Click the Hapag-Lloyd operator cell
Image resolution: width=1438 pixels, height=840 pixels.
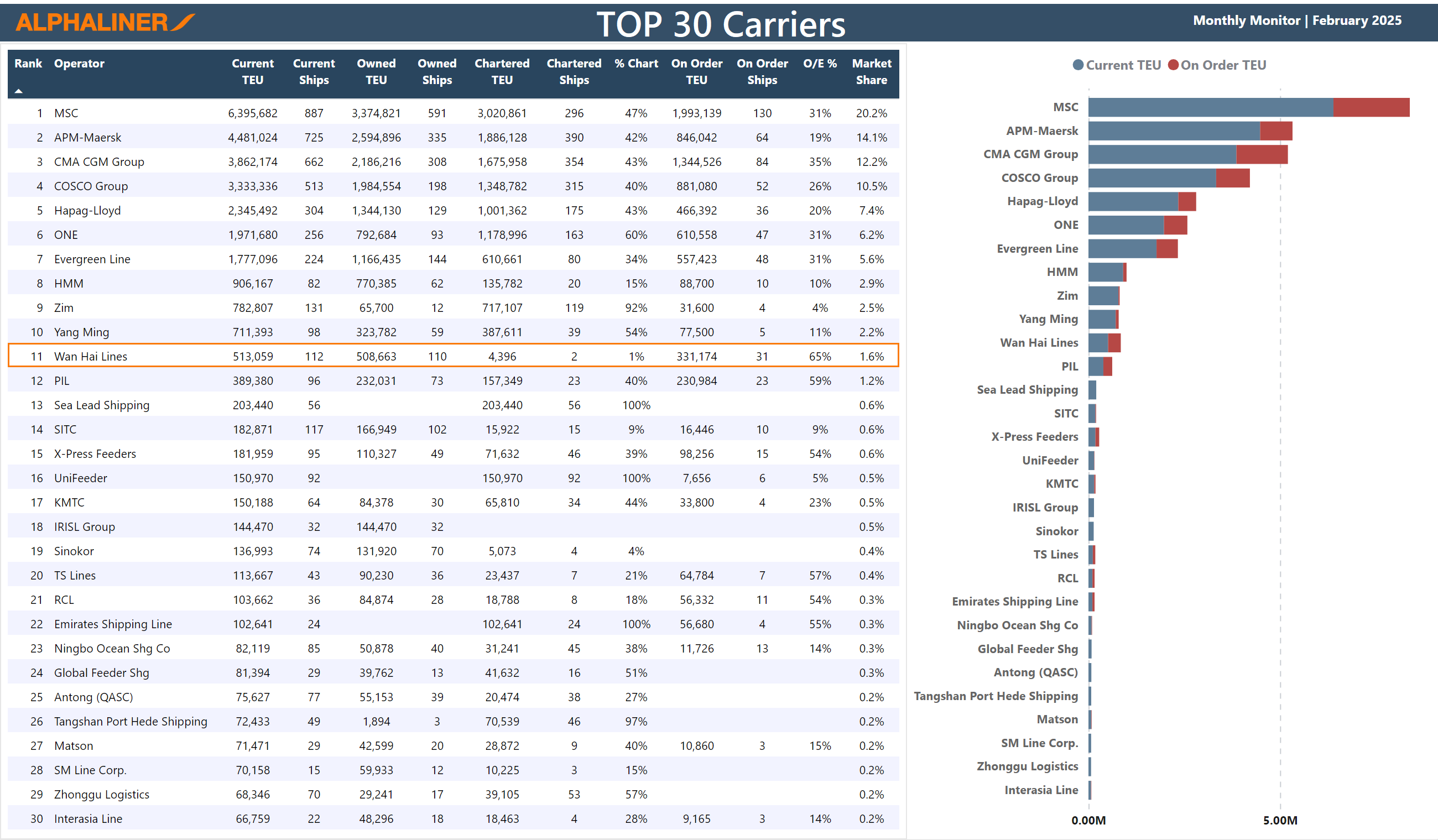point(87,211)
